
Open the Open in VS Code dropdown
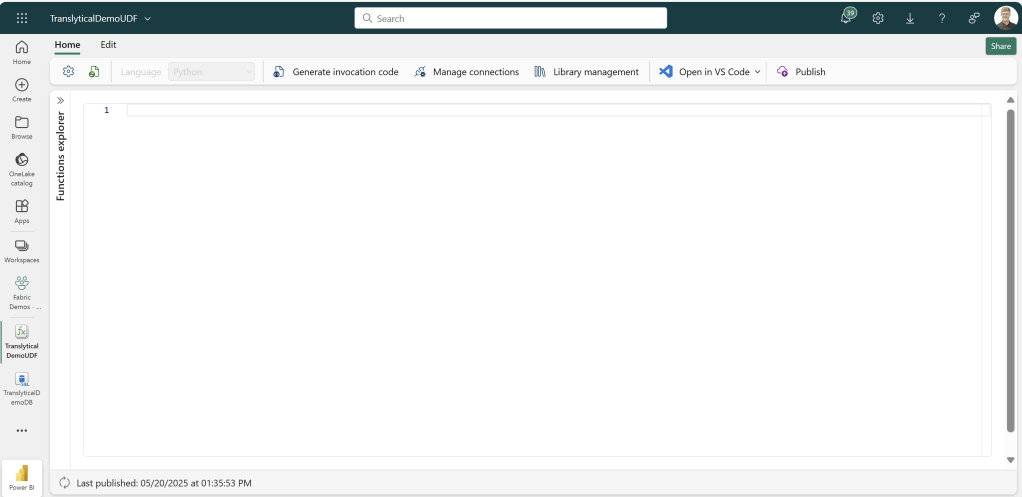[757, 72]
